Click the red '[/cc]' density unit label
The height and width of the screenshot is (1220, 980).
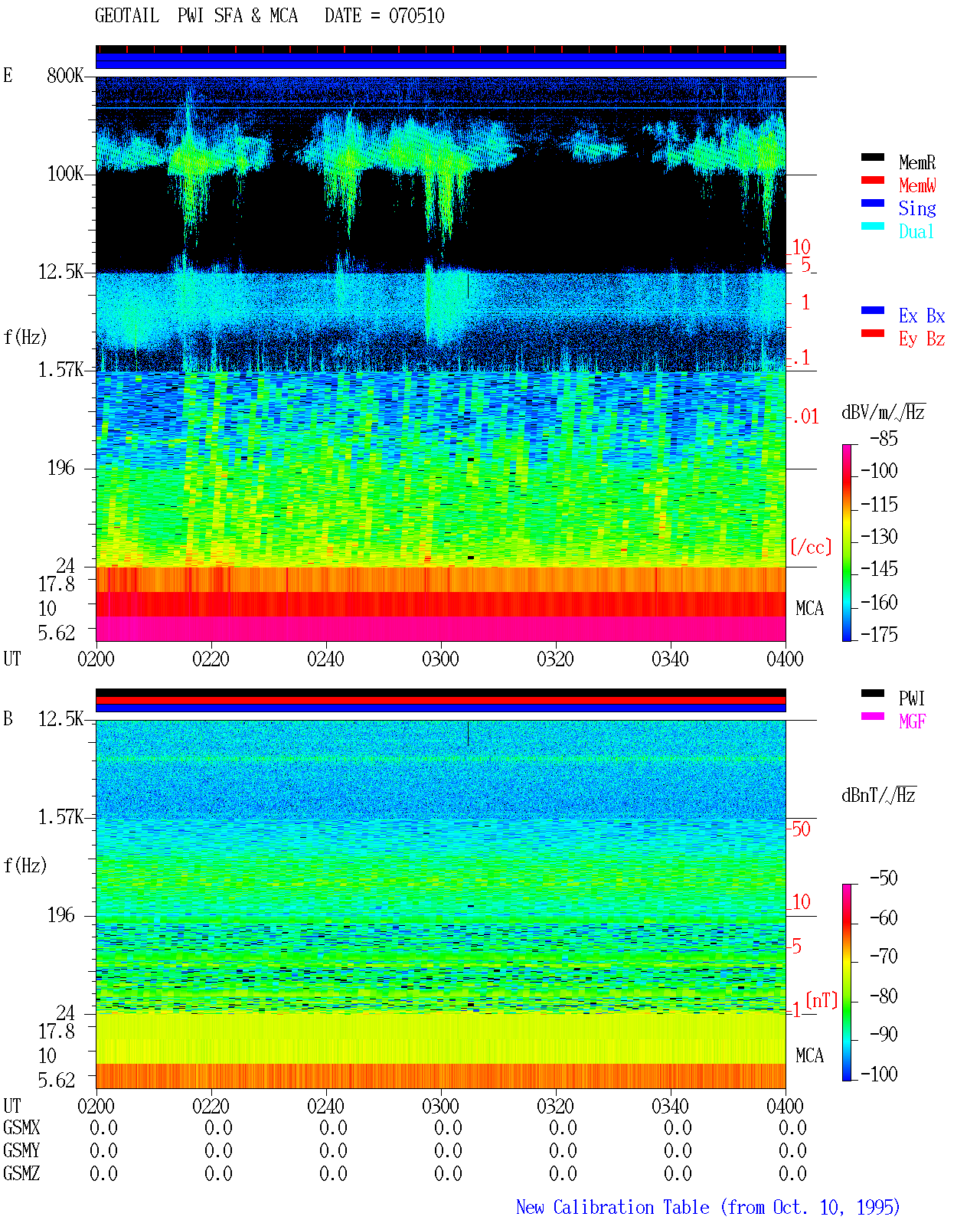tap(811, 547)
